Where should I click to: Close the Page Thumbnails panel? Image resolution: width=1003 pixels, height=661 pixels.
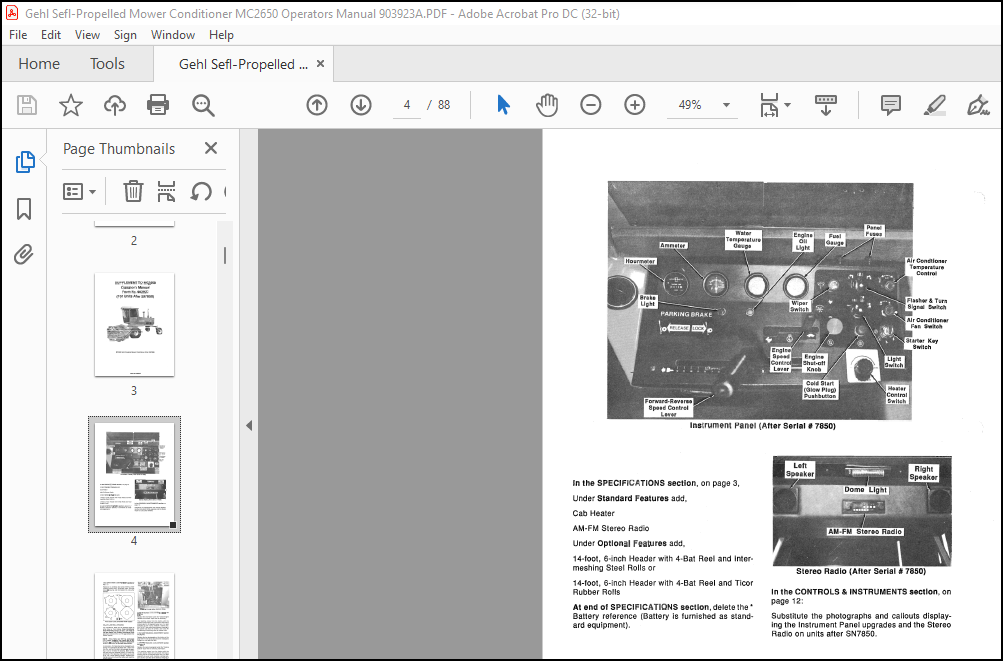coord(210,148)
